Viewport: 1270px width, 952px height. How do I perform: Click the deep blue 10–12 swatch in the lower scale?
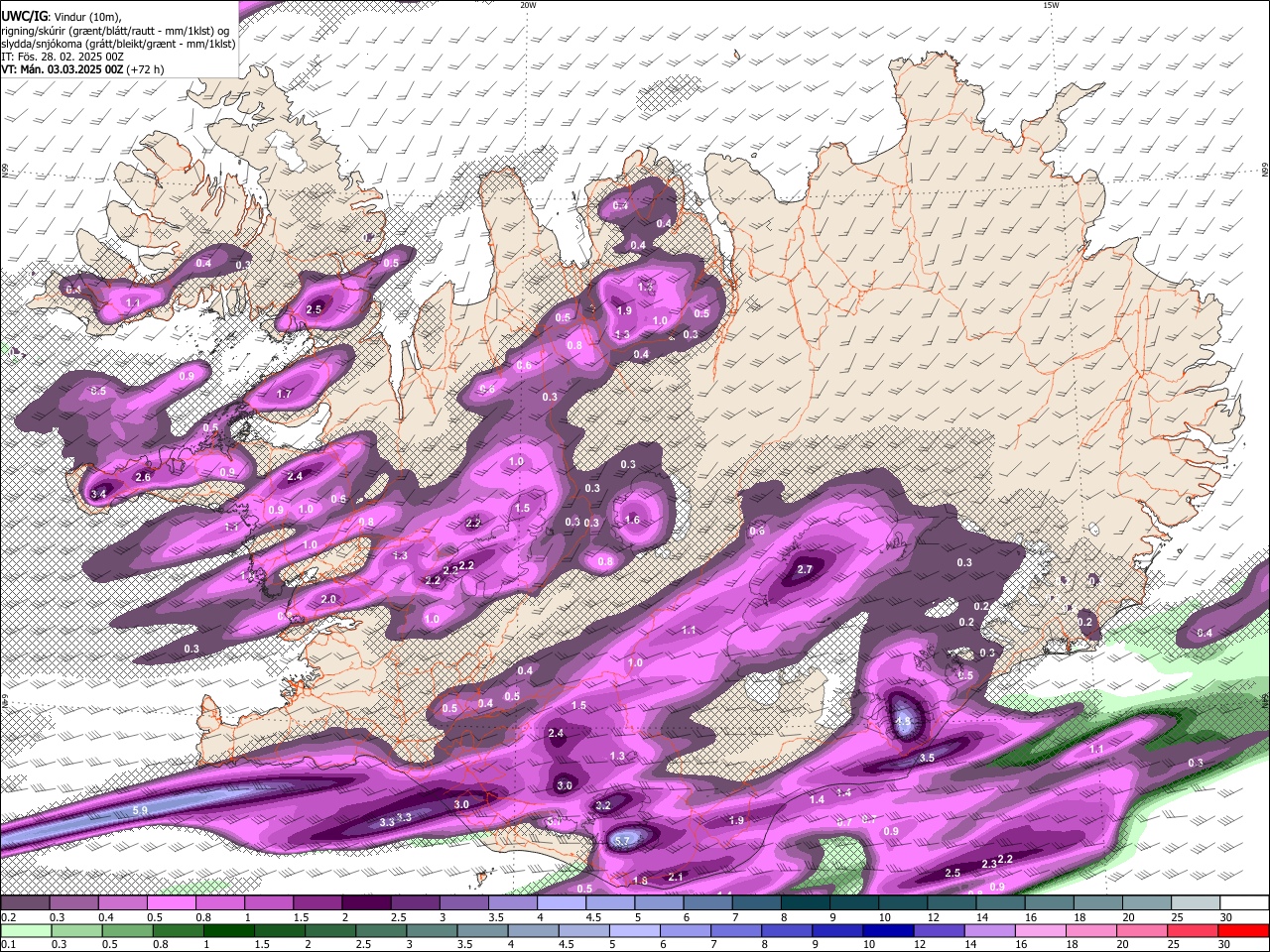tap(887, 930)
